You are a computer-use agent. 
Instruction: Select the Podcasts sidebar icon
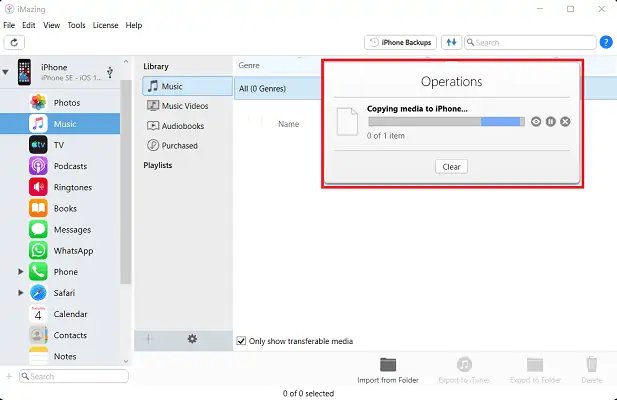[x=38, y=166]
